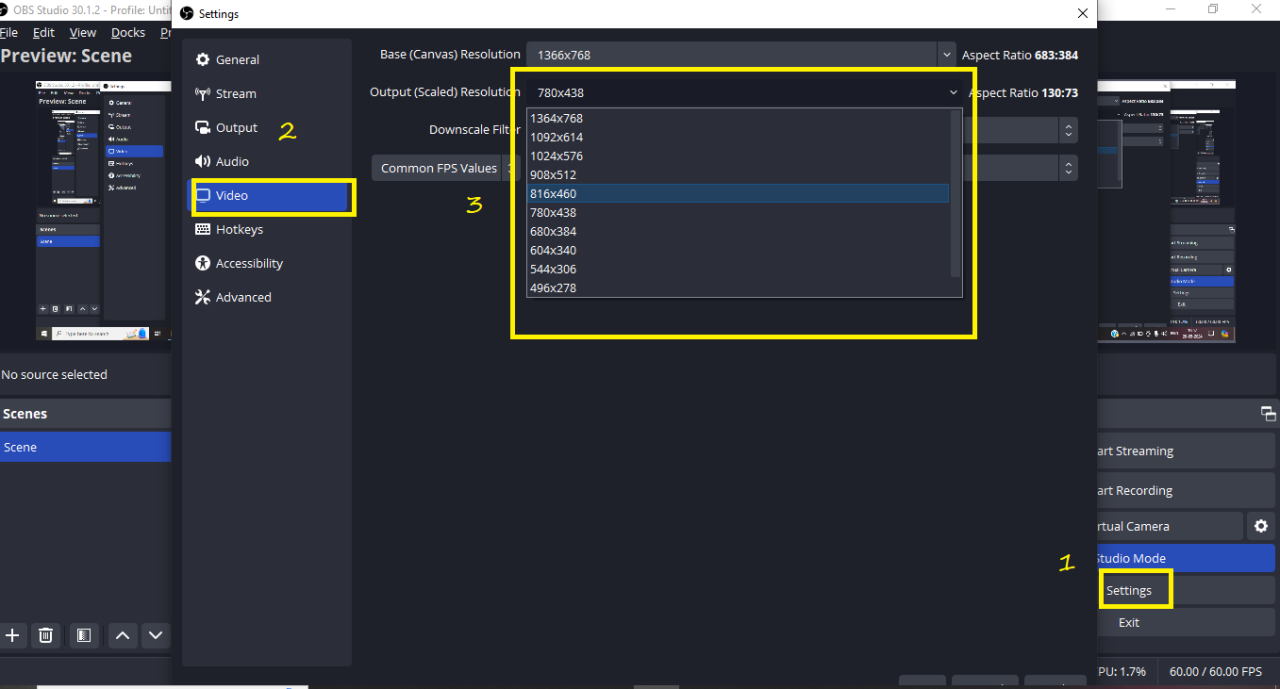Switch to the Hotkeys settings tab

point(239,230)
